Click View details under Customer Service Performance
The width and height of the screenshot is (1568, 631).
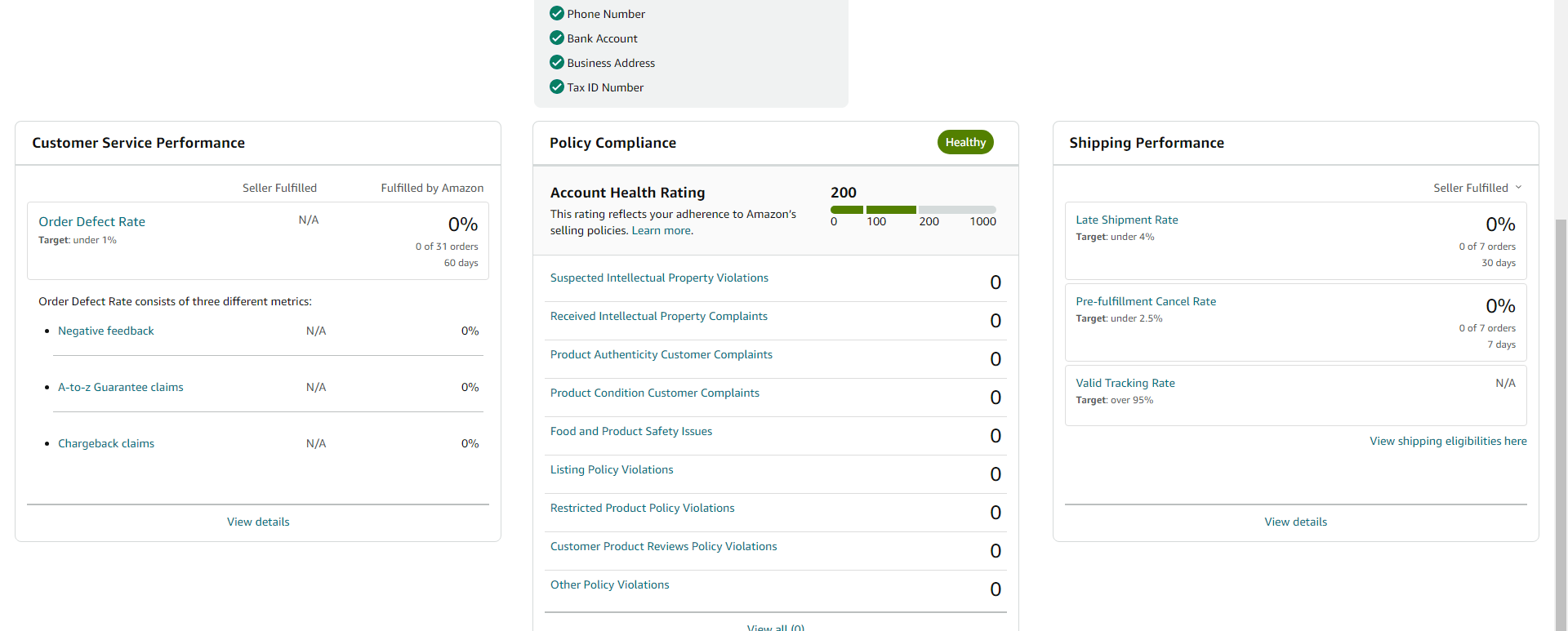pyautogui.click(x=258, y=522)
